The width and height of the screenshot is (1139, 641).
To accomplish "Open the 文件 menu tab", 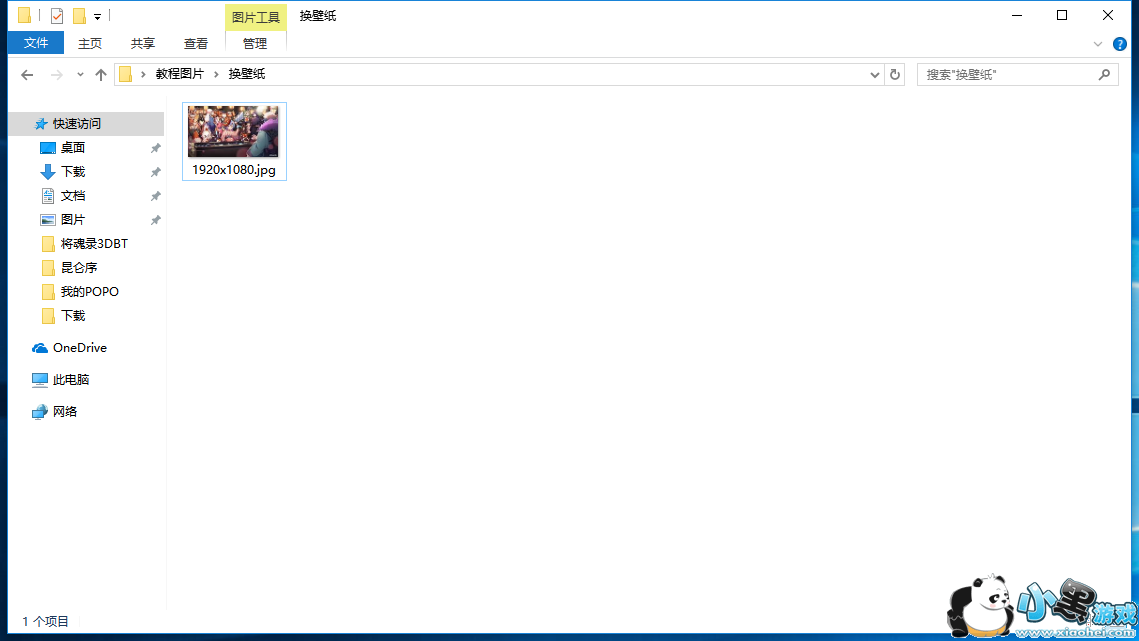I will [x=36, y=43].
